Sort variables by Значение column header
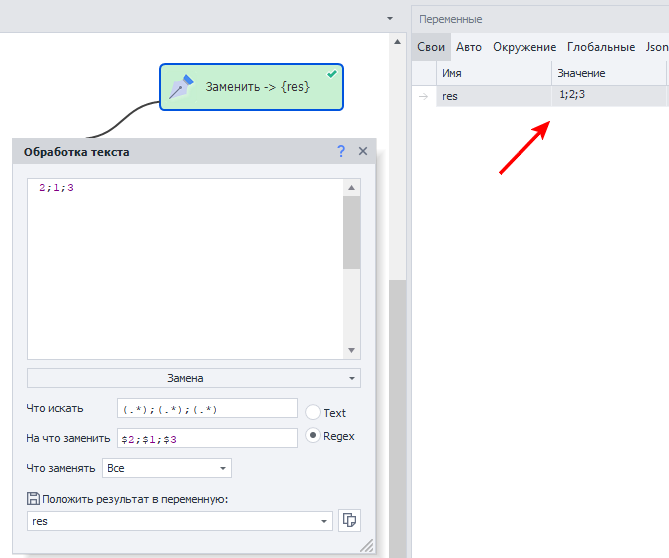The height and width of the screenshot is (558, 669). pyautogui.click(x=607, y=73)
